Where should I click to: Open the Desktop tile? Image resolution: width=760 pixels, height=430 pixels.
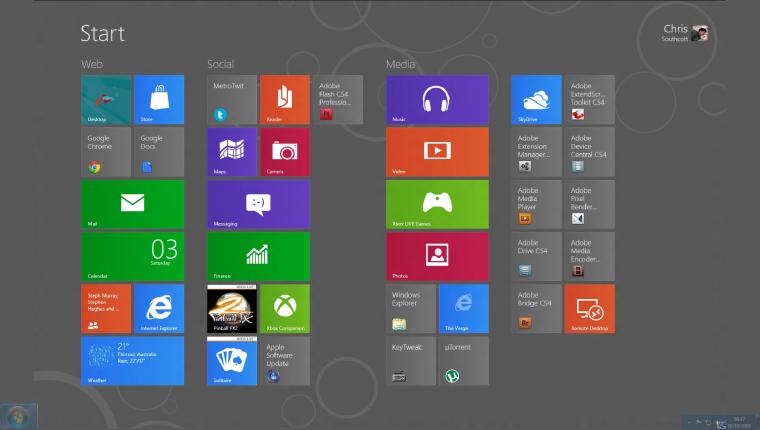tap(106, 99)
